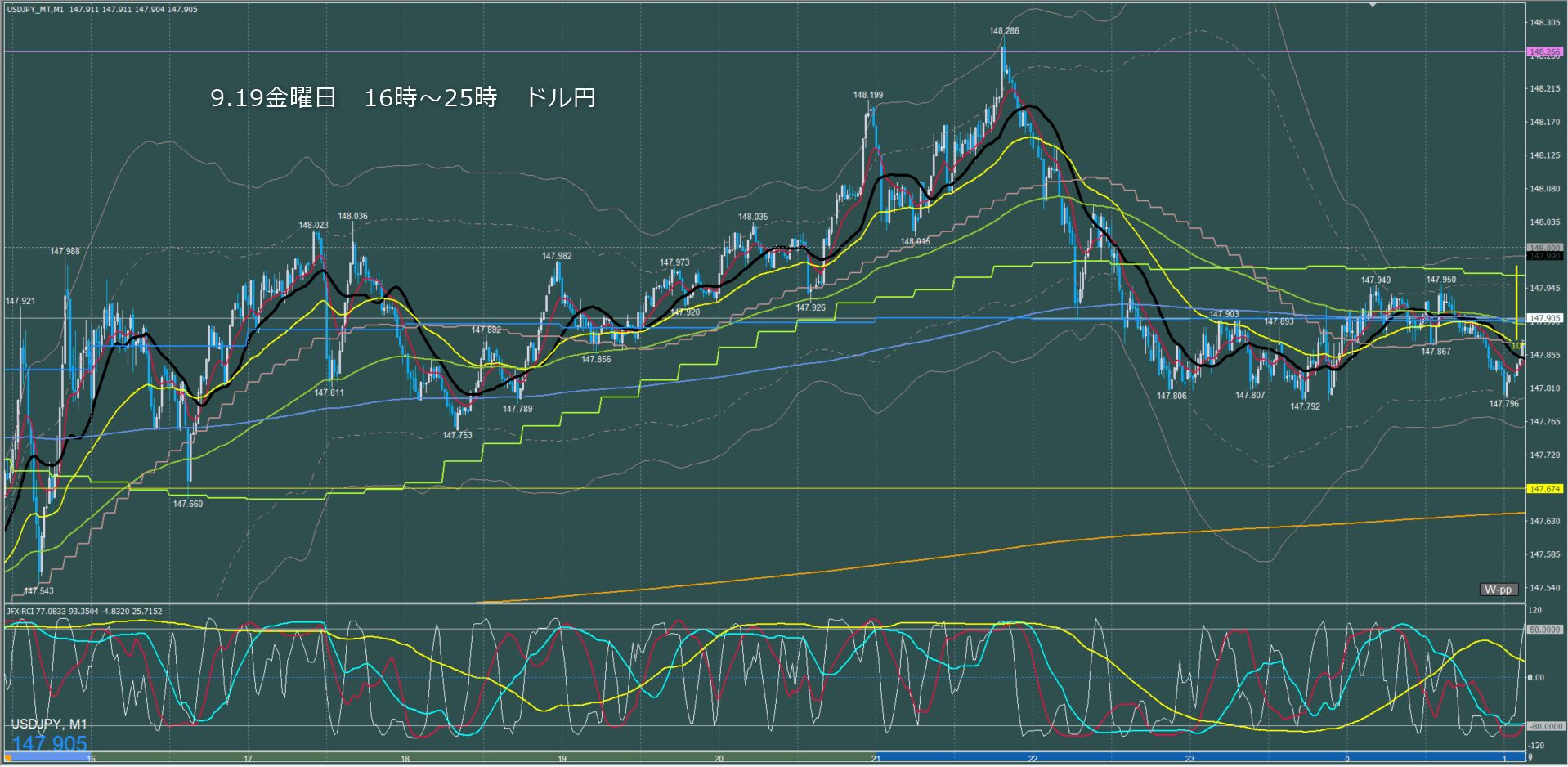Image resolution: width=1568 pixels, height=767 pixels.
Task: Click the -80.0000 RCI level tag
Action: 1544,726
